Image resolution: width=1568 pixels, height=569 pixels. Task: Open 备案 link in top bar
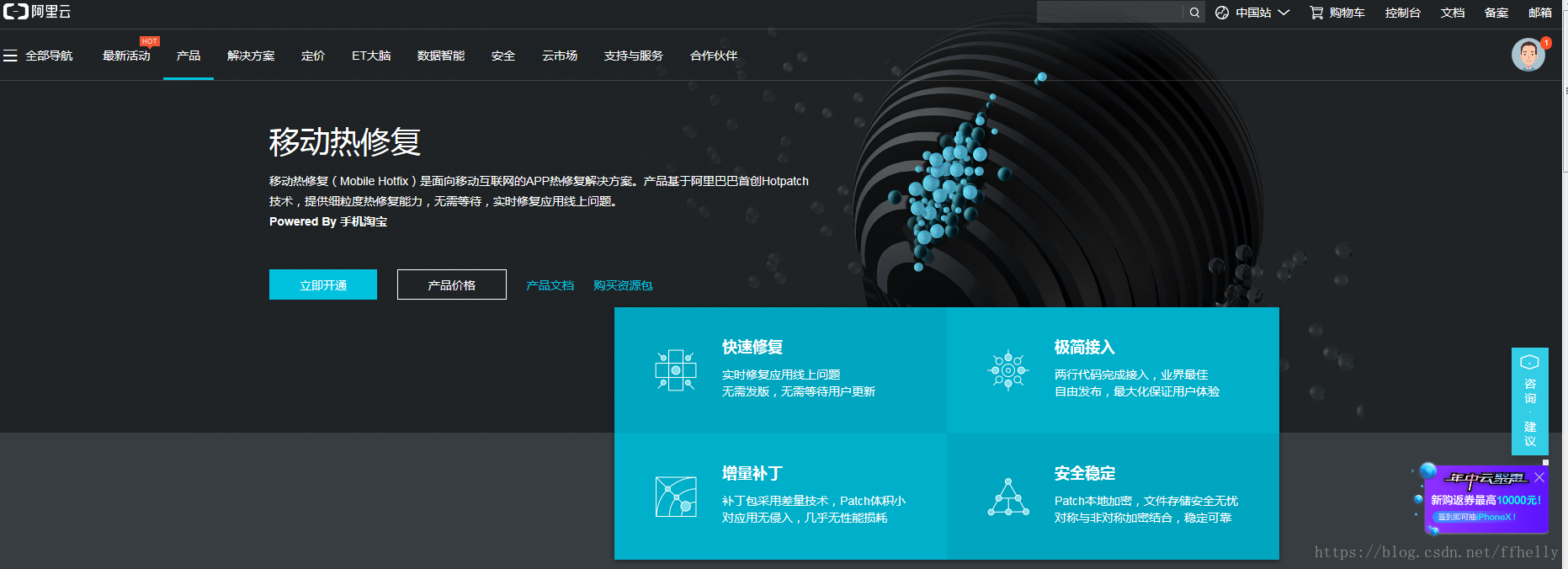(x=1496, y=13)
